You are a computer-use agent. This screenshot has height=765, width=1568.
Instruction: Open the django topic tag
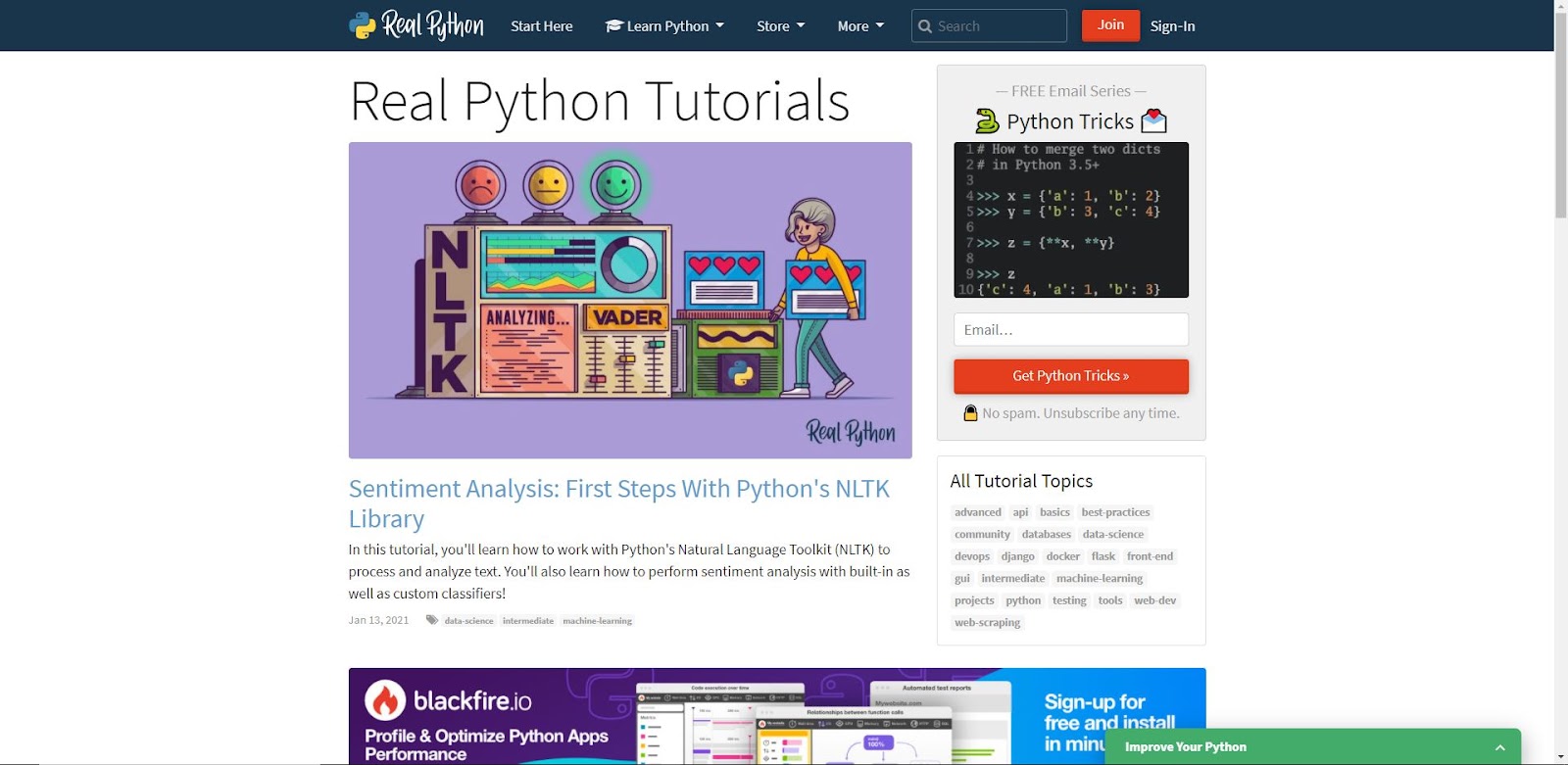pos(1017,556)
